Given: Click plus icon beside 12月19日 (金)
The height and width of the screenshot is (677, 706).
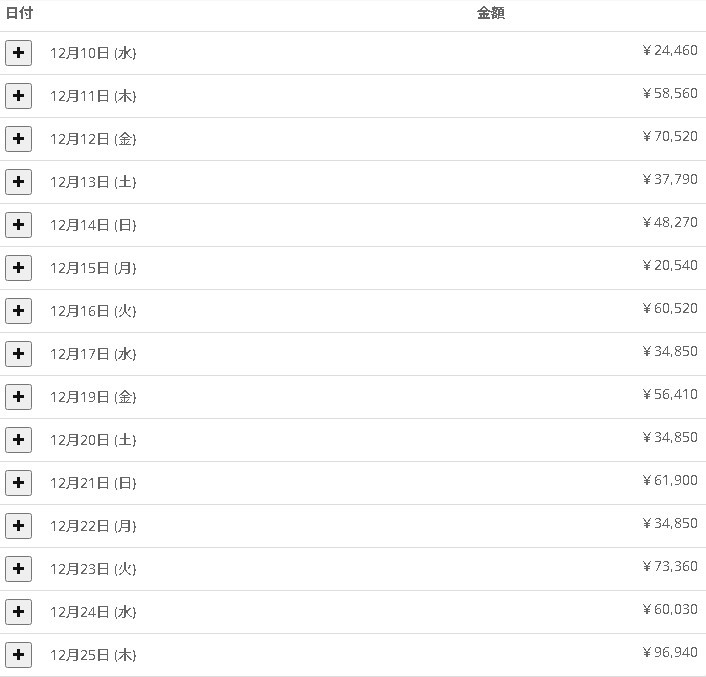Looking at the screenshot, I should [x=18, y=397].
